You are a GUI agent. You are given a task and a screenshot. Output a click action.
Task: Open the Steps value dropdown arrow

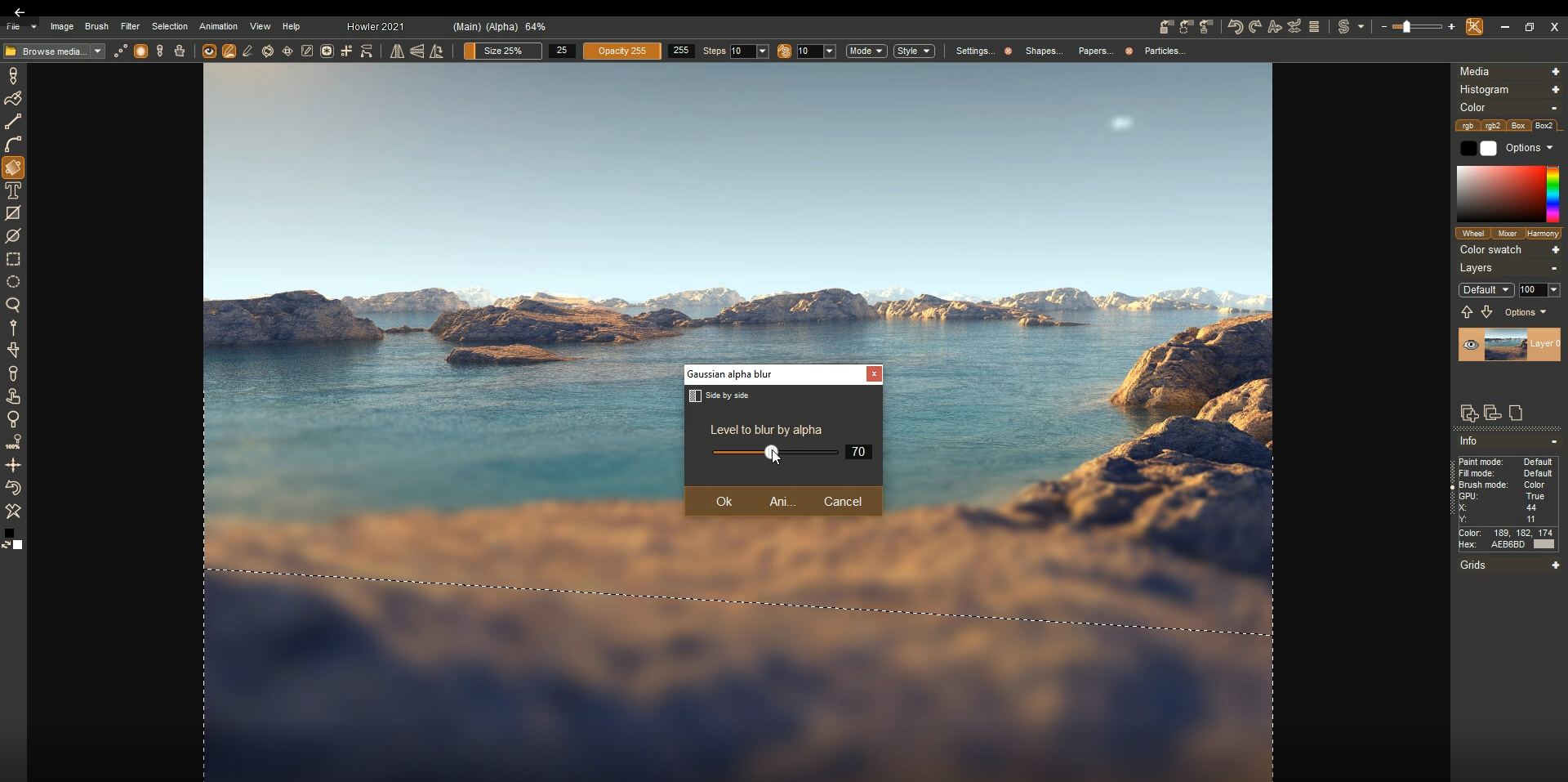tap(763, 51)
